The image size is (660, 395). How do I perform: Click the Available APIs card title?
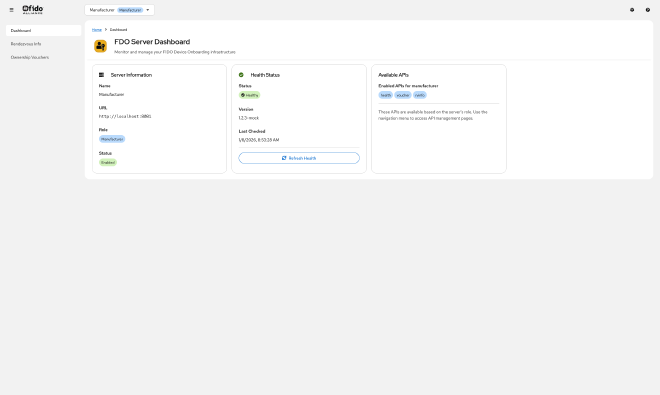click(394, 75)
